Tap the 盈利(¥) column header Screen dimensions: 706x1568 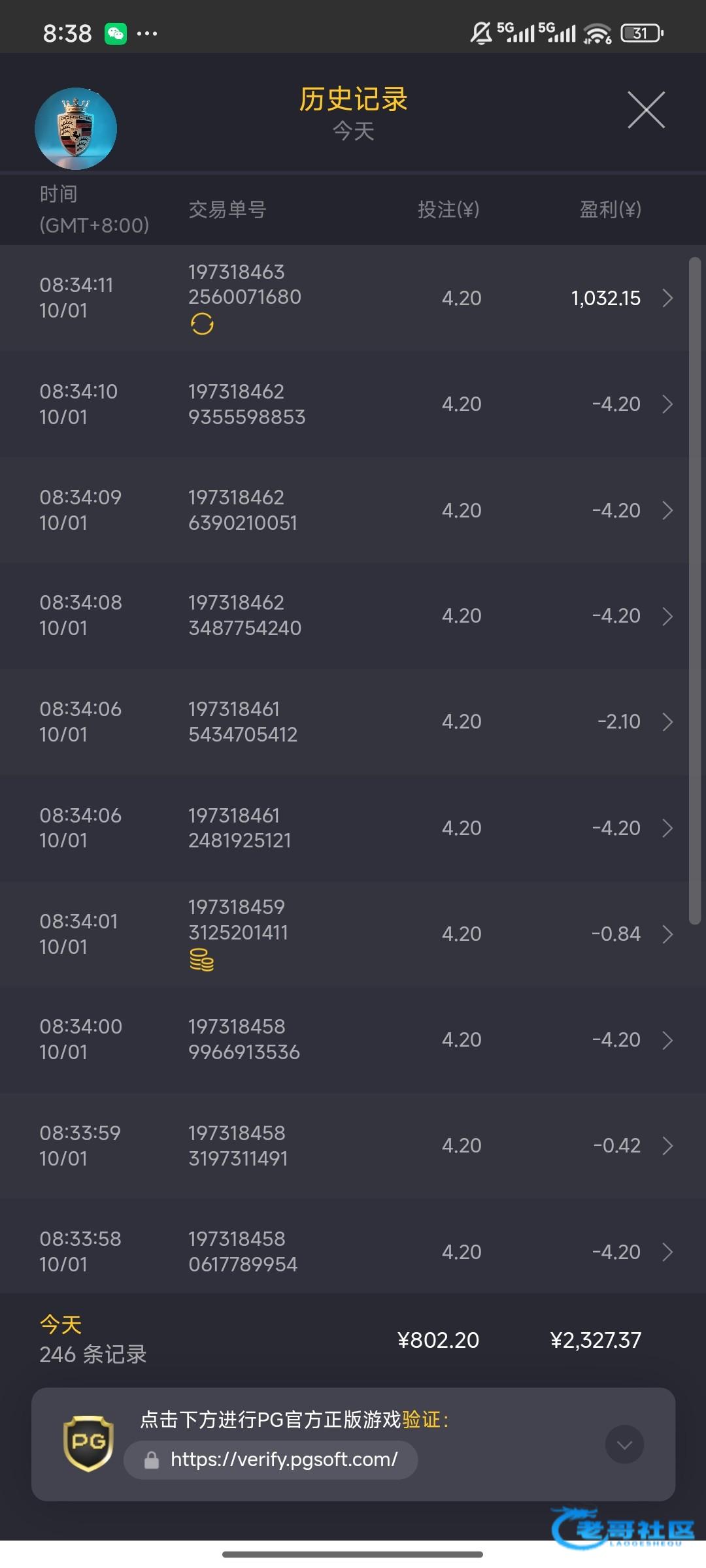pos(610,210)
